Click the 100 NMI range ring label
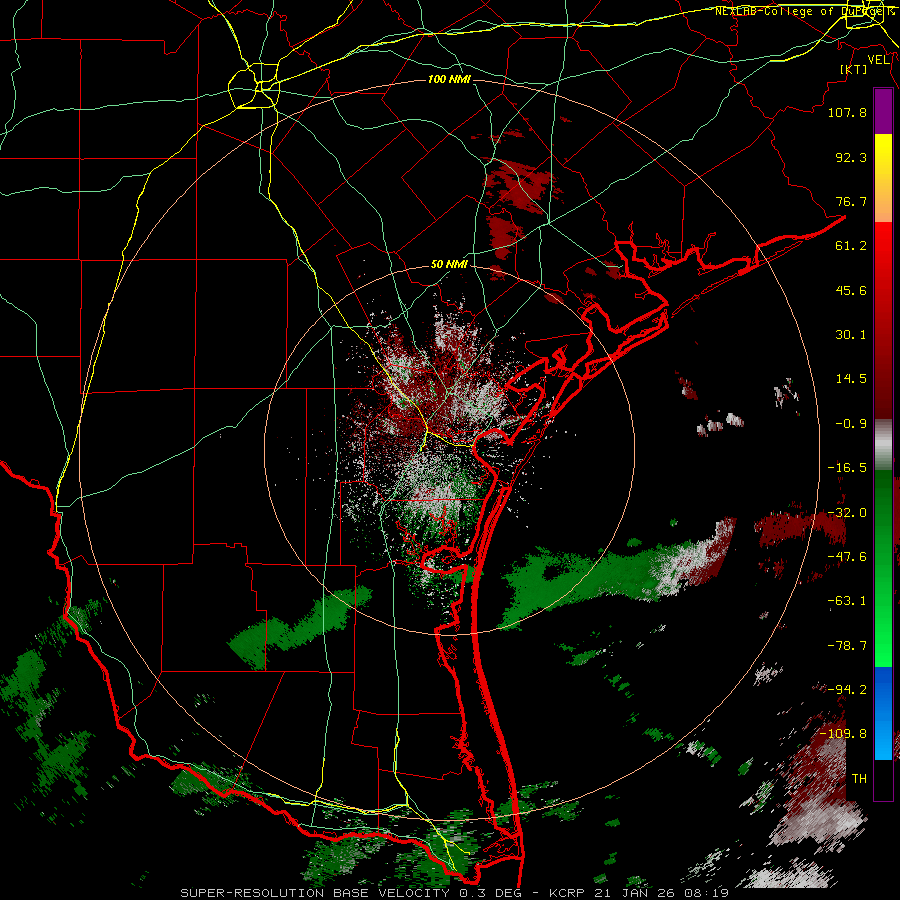The height and width of the screenshot is (900, 900). (449, 79)
